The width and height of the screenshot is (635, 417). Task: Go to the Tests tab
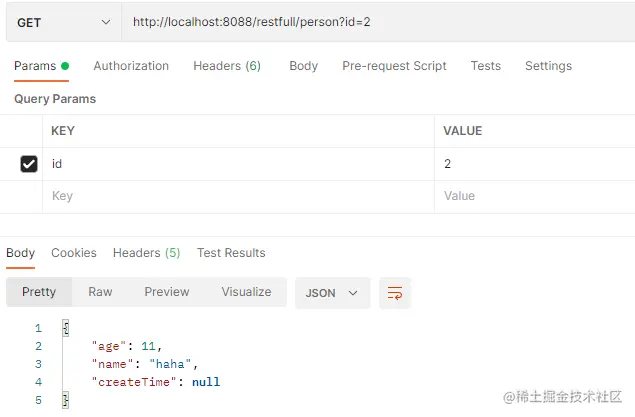pyautogui.click(x=485, y=66)
